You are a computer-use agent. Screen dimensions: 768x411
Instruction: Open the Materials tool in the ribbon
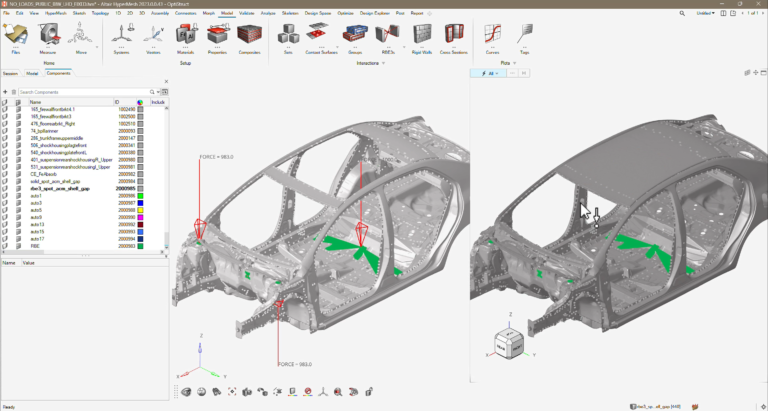pyautogui.click(x=185, y=34)
